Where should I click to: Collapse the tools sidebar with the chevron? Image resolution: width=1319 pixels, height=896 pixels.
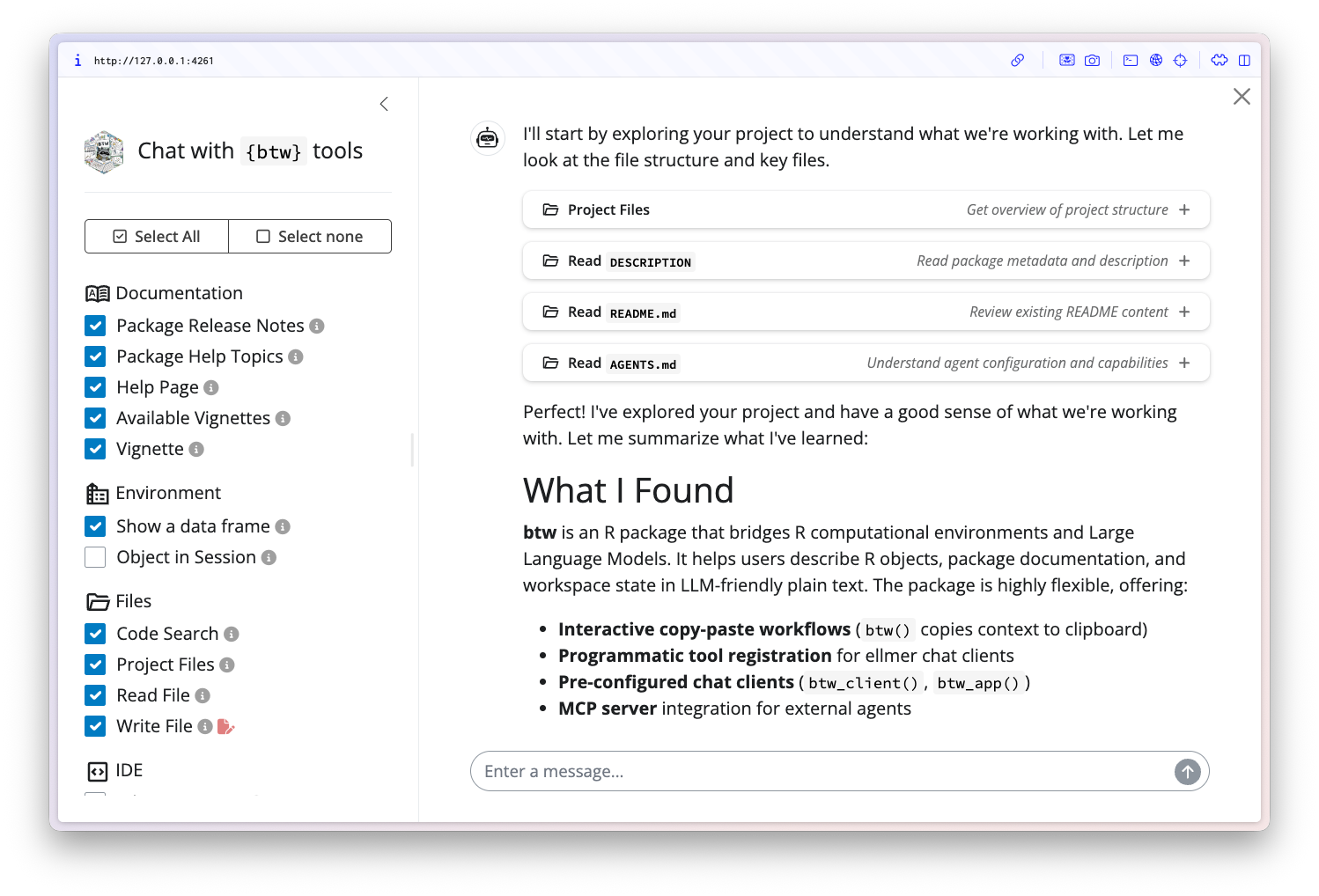coord(384,103)
